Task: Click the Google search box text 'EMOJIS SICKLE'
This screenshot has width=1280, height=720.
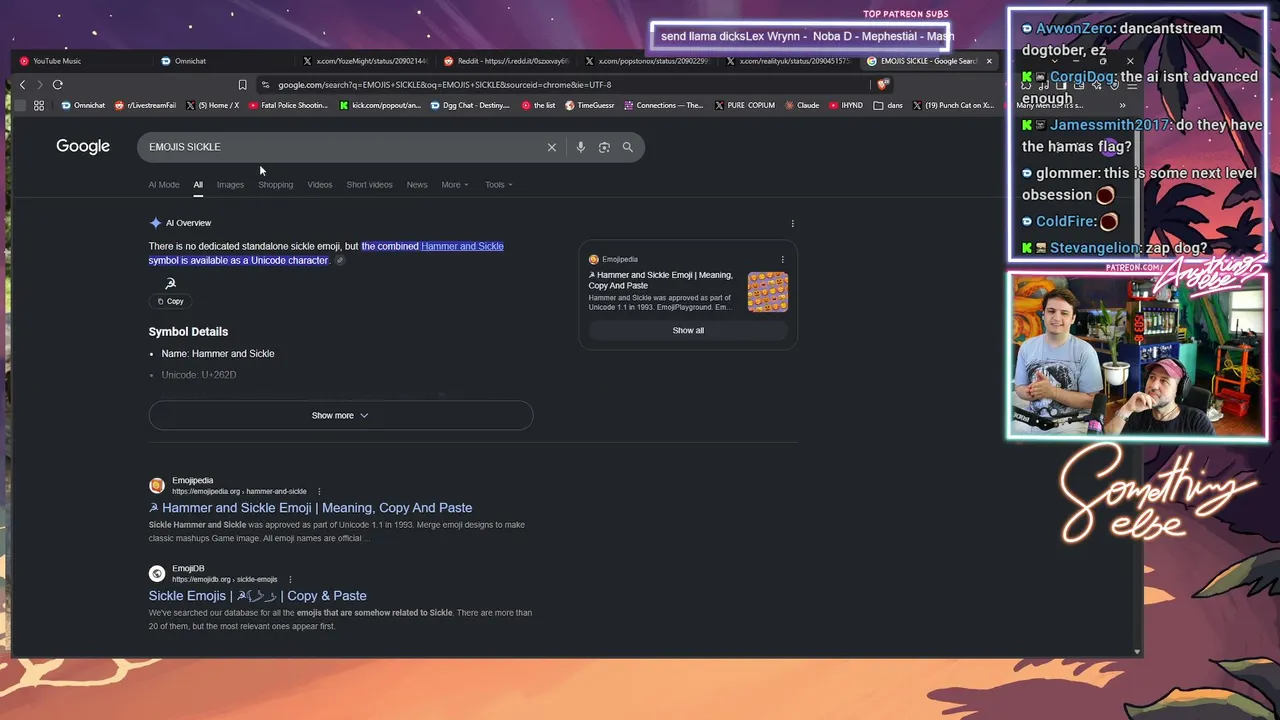Action: (x=185, y=147)
